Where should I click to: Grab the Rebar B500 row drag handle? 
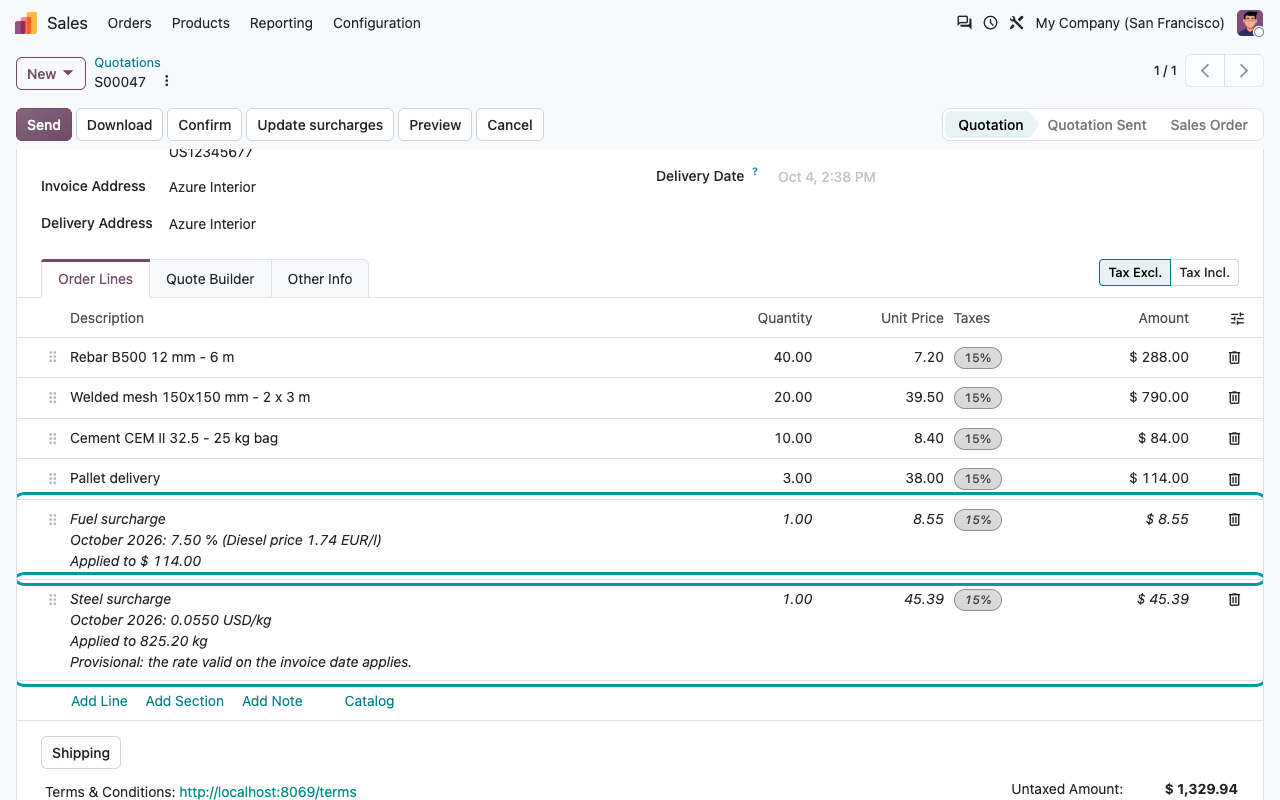click(53, 358)
